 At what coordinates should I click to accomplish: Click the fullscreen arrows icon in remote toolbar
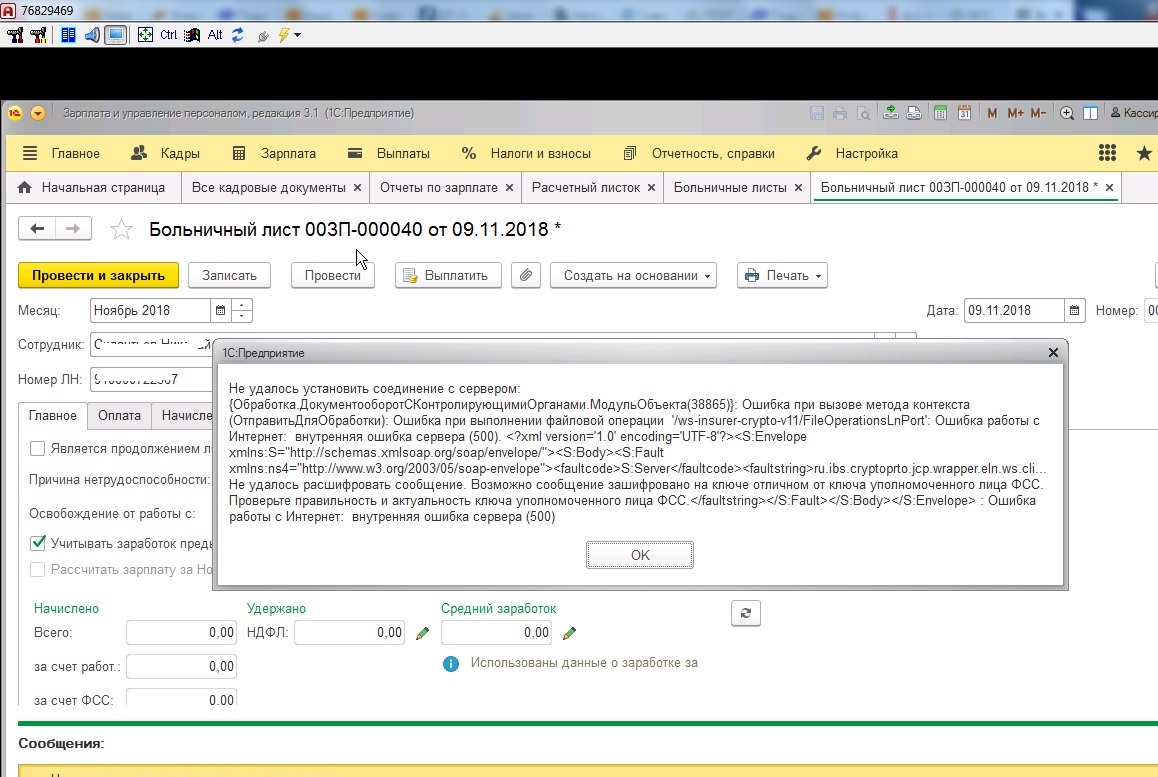click(x=145, y=35)
